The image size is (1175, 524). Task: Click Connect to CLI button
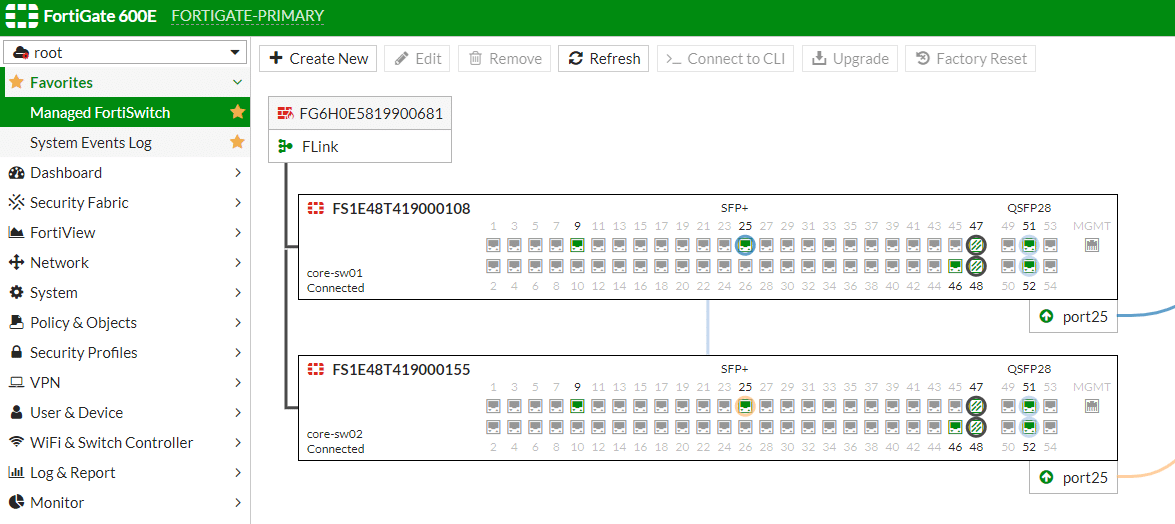click(x=725, y=58)
